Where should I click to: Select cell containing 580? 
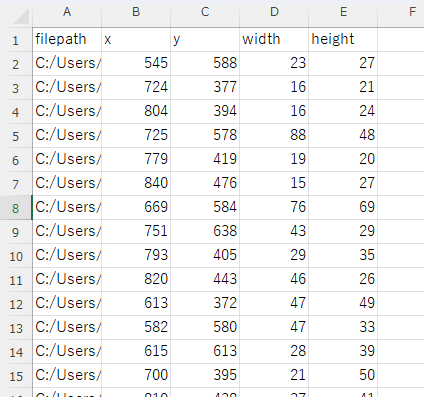205,328
